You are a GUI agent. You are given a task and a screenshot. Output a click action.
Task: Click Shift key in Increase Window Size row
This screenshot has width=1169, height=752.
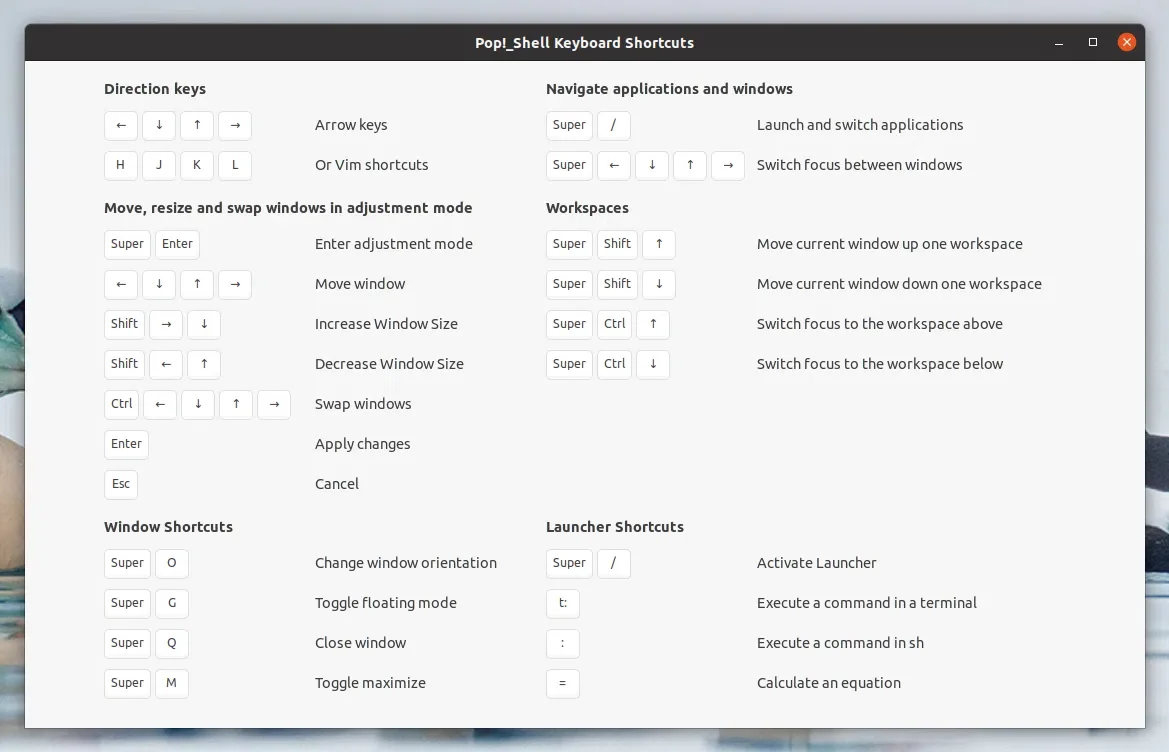pos(125,324)
